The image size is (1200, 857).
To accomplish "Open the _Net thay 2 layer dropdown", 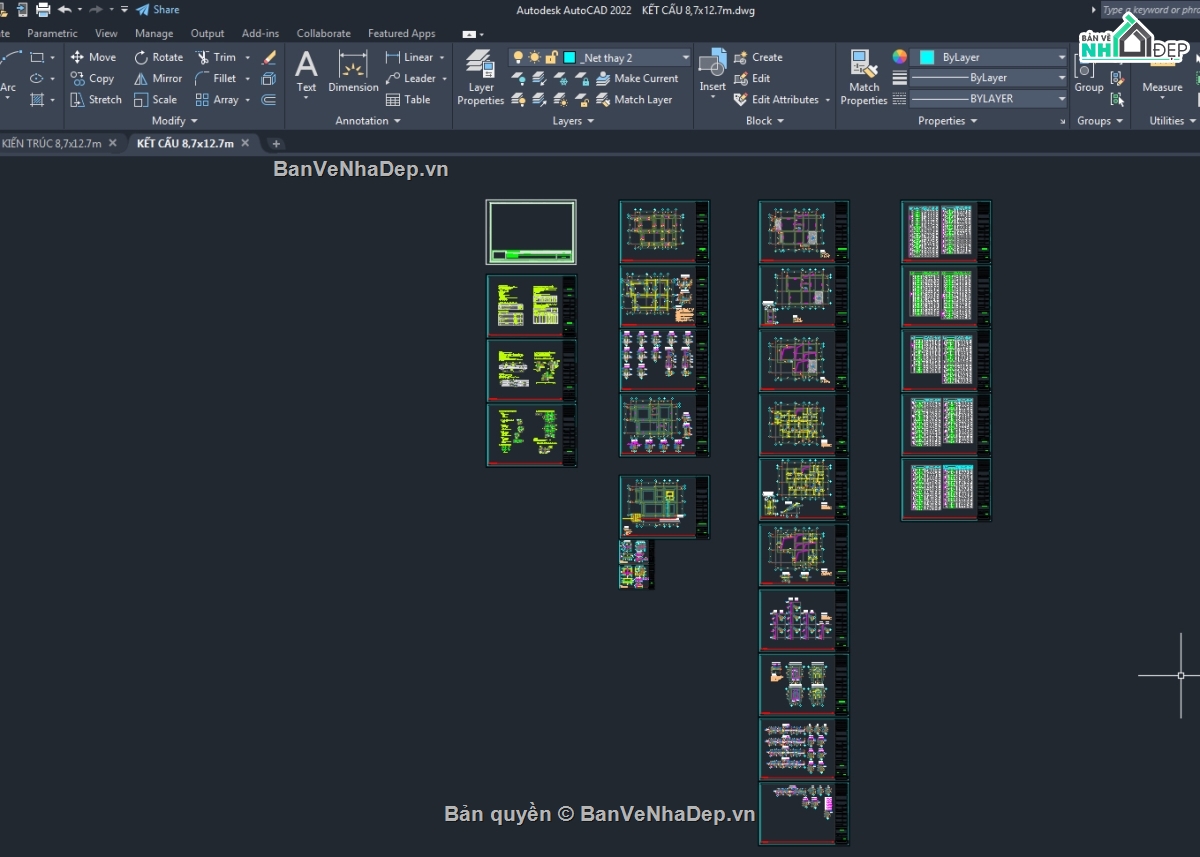I will click(x=686, y=57).
